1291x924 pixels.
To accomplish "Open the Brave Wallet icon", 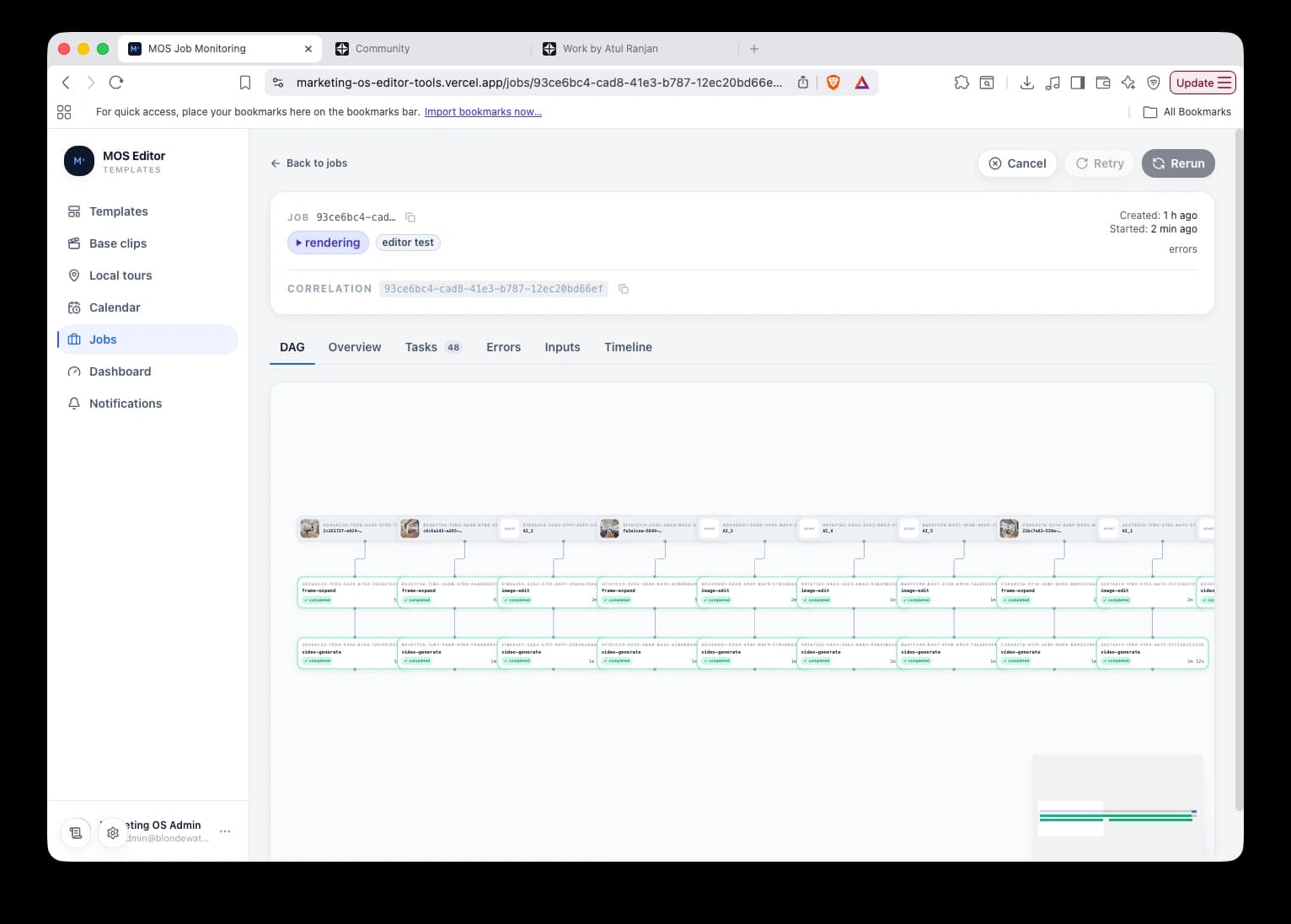I will coord(1103,83).
